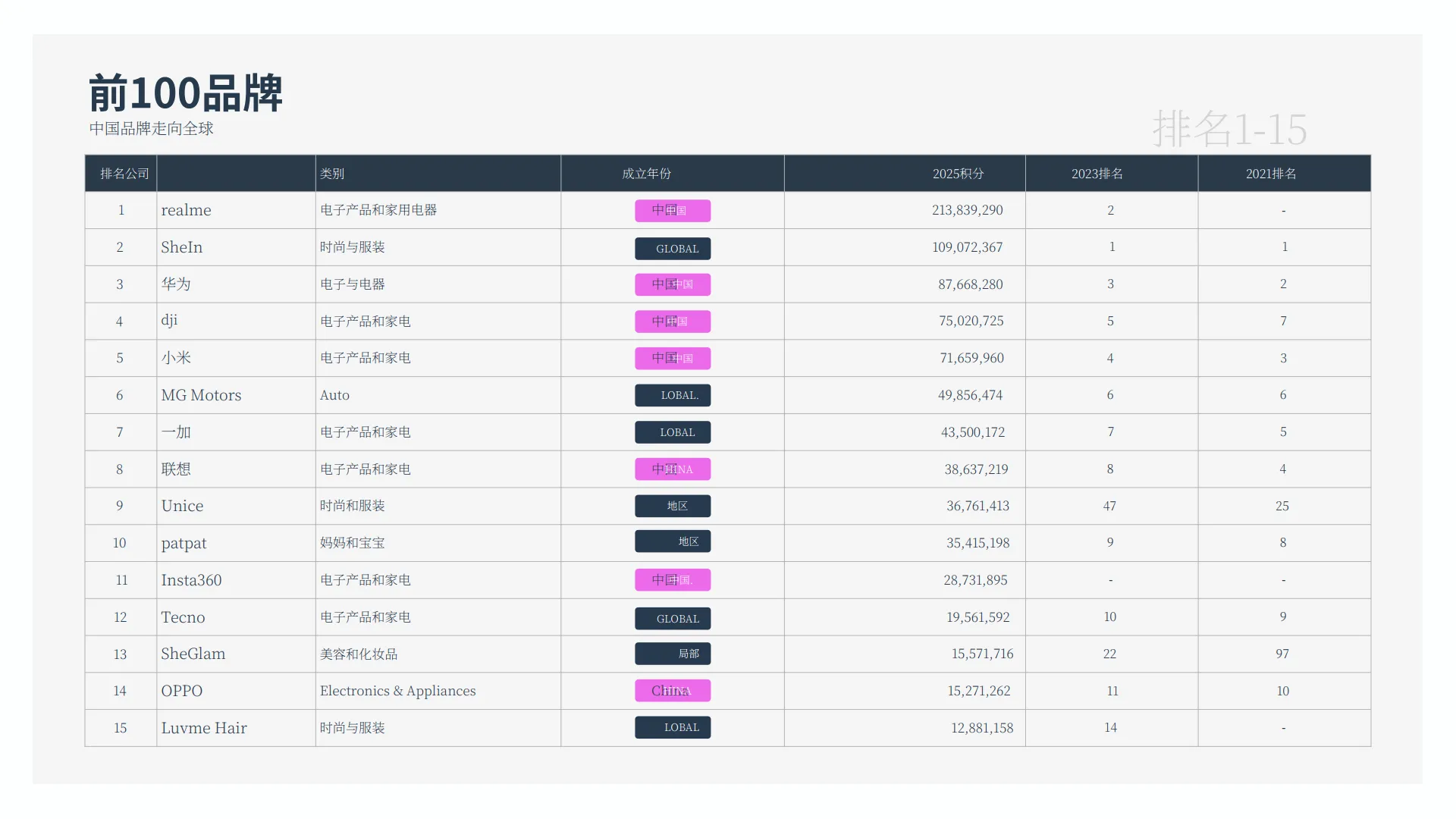Click the 排名1-15 watermark label
Screen dimensions: 1456x819
[x=1229, y=129]
